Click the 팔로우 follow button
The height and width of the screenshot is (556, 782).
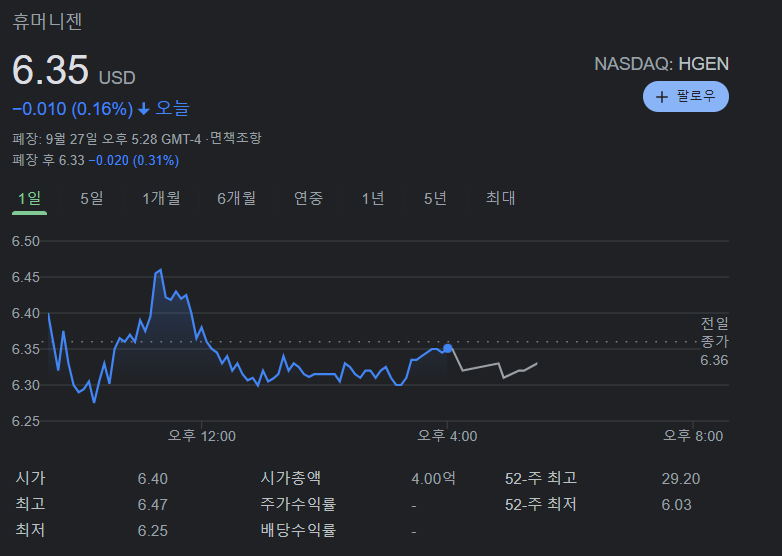click(x=686, y=96)
